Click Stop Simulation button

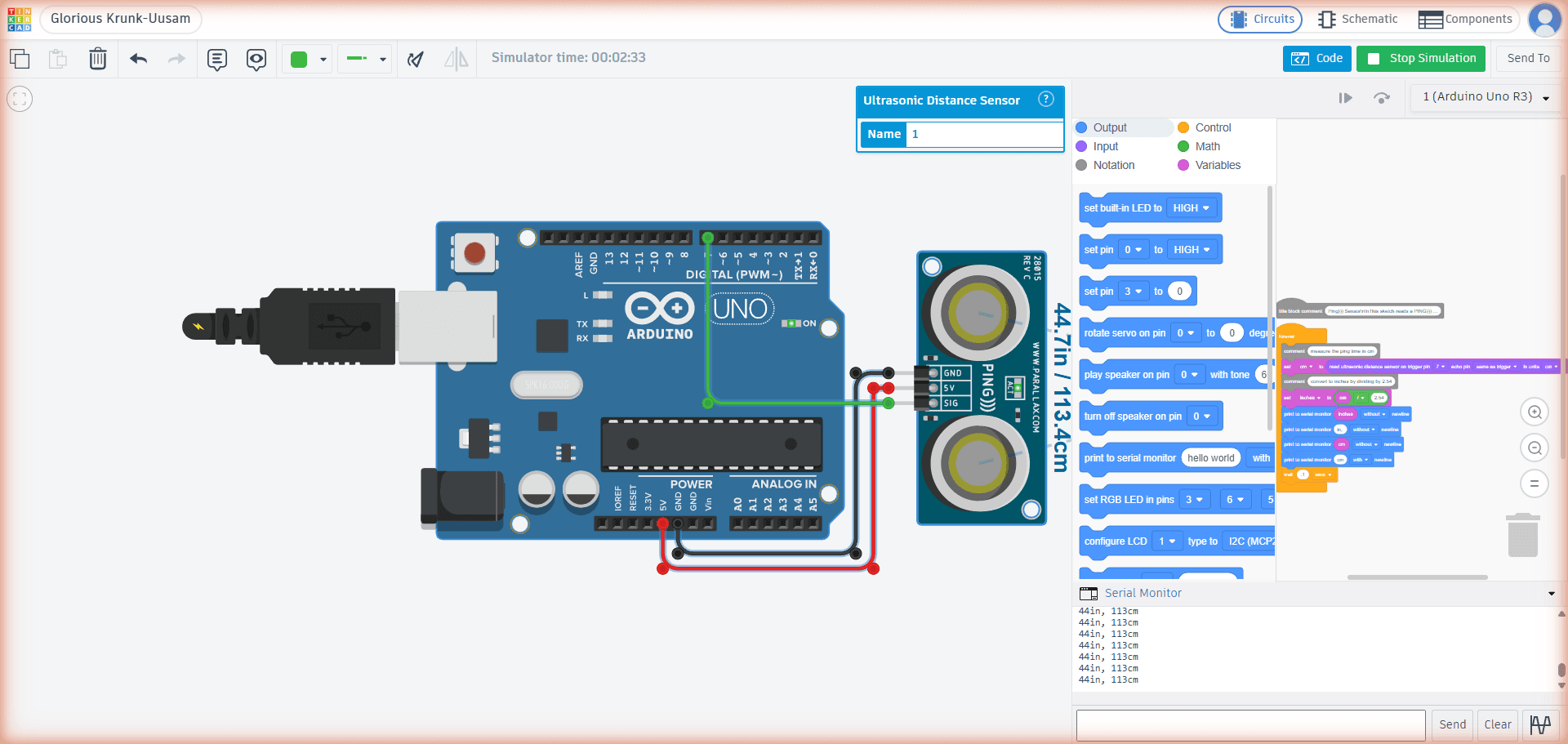pyautogui.click(x=1422, y=58)
